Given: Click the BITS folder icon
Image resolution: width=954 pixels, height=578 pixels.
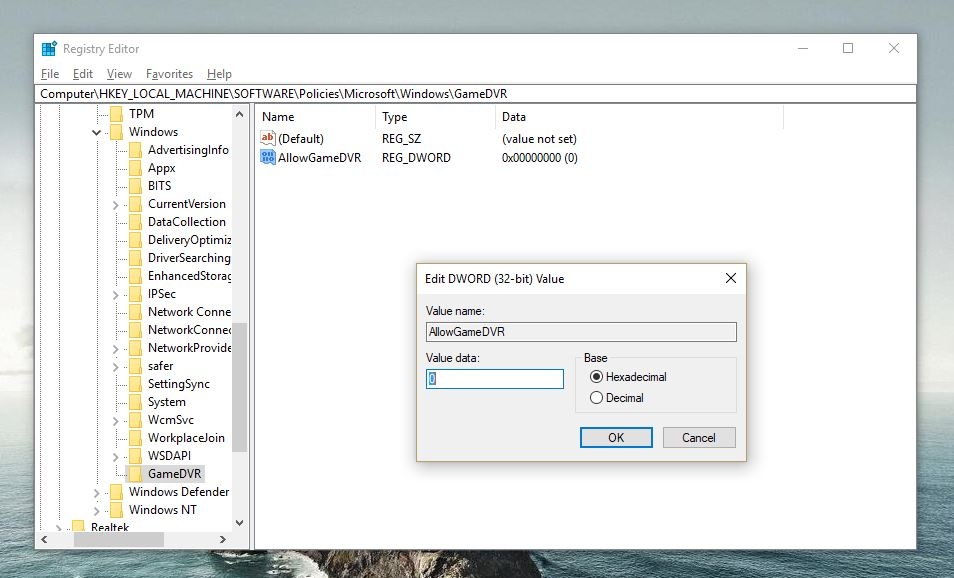Looking at the screenshot, I should click(136, 186).
